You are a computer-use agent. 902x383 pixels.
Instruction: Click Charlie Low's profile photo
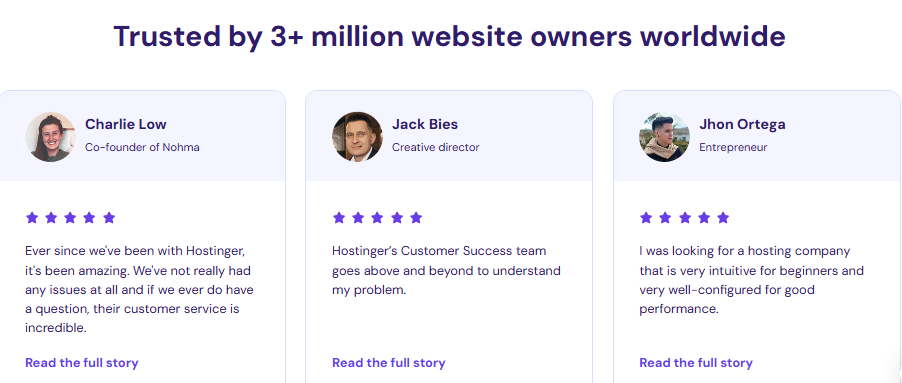[50, 137]
